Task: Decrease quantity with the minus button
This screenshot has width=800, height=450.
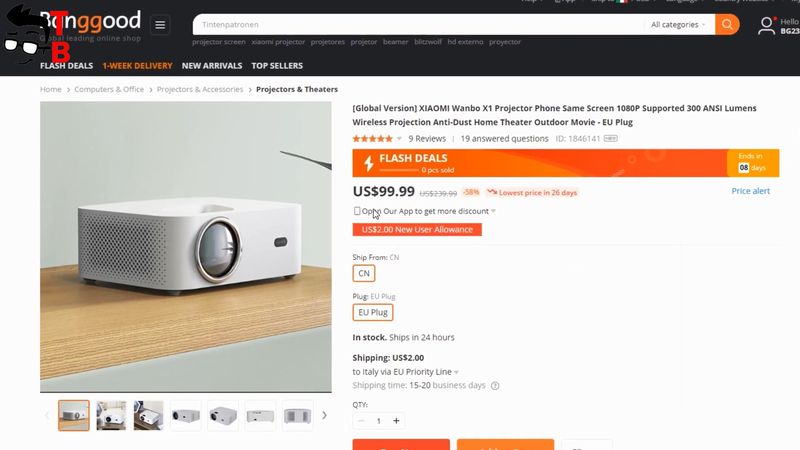Action: coord(361,421)
